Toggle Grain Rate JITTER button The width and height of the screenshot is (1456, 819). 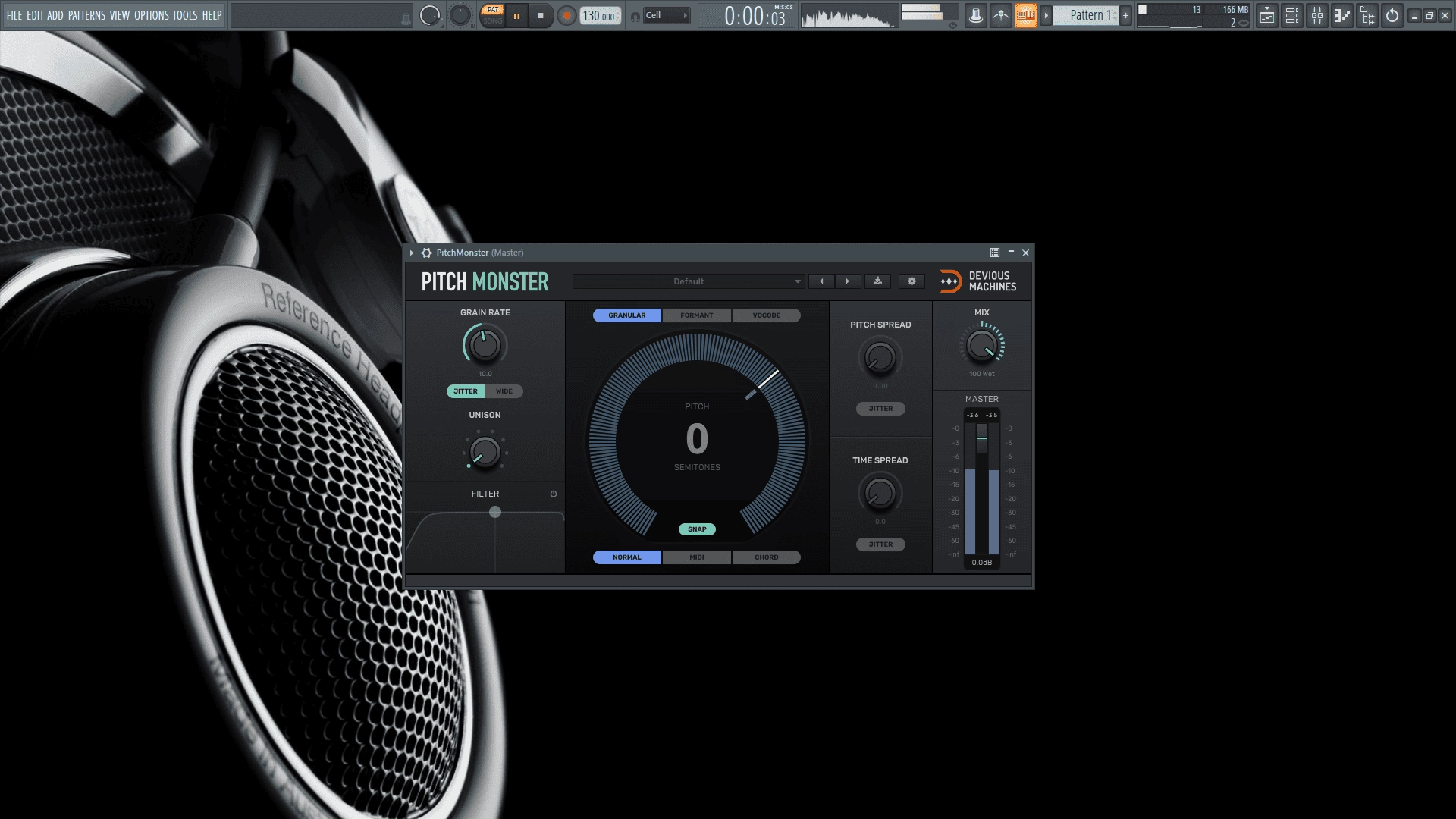click(466, 391)
